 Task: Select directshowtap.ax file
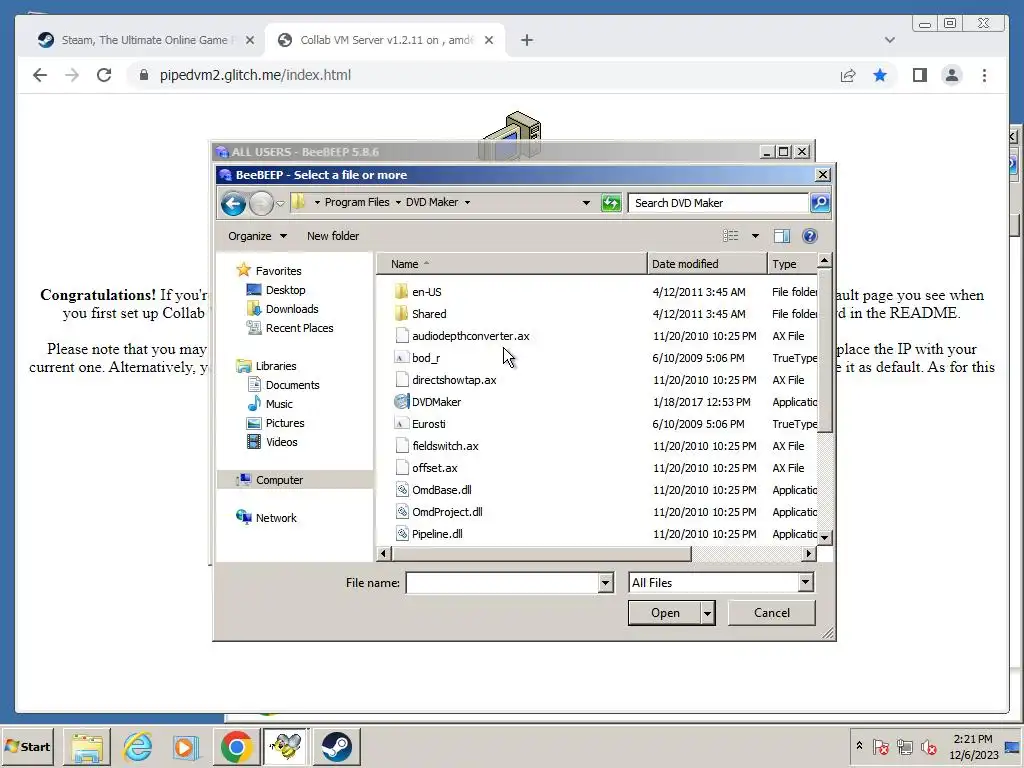(454, 380)
